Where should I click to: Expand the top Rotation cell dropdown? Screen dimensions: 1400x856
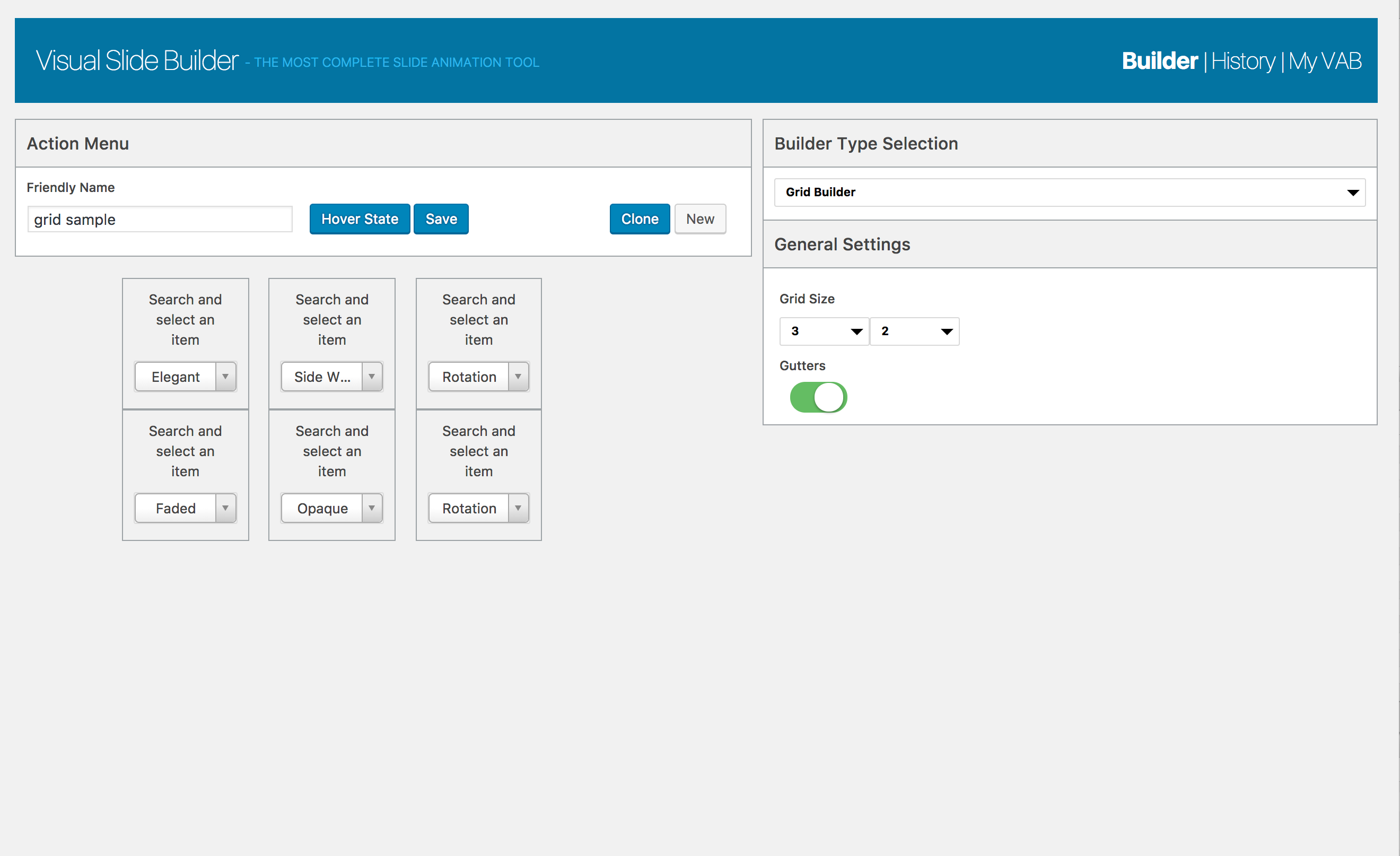[478, 376]
